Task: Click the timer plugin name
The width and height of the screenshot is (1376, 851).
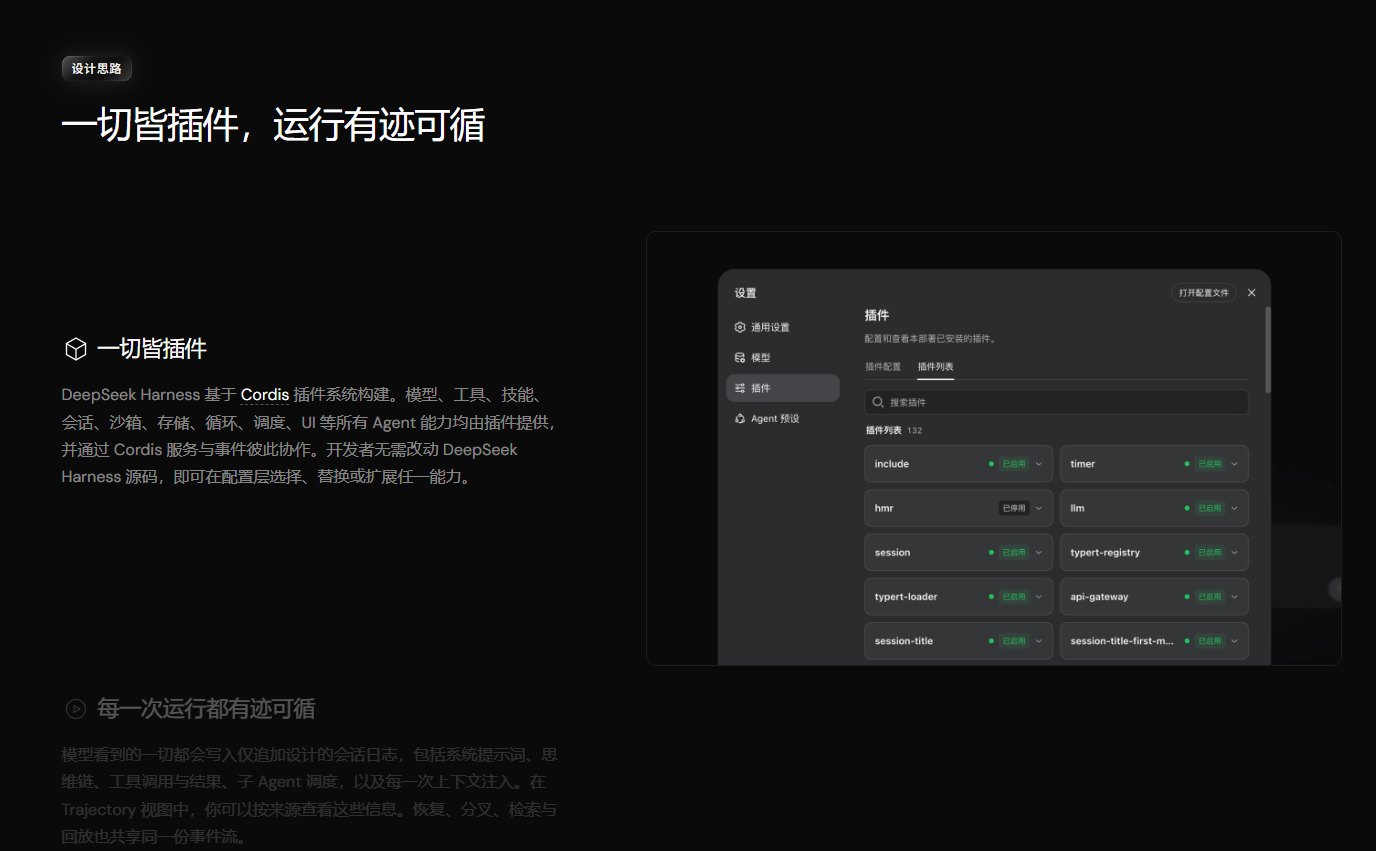Action: [x=1083, y=464]
